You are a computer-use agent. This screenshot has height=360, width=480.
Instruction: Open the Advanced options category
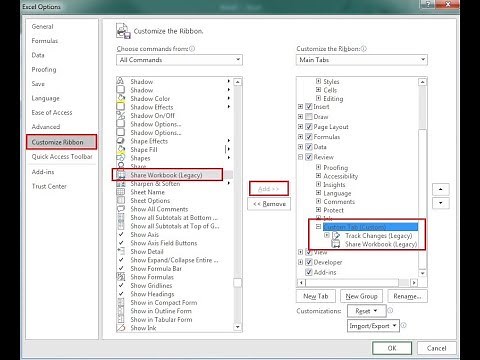pos(46,127)
